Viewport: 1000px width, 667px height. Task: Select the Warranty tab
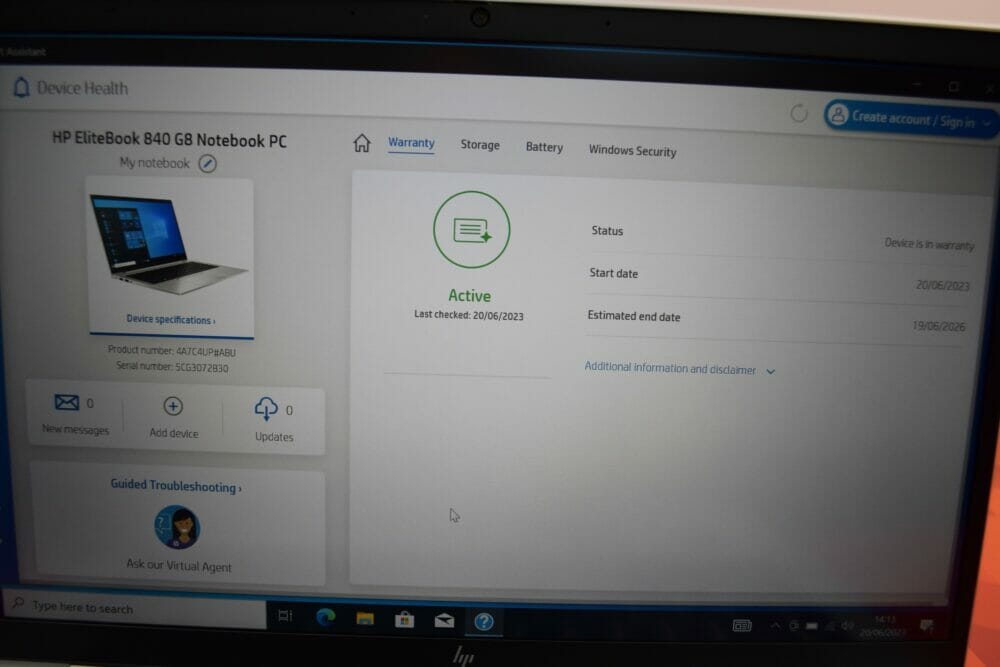[x=411, y=143]
